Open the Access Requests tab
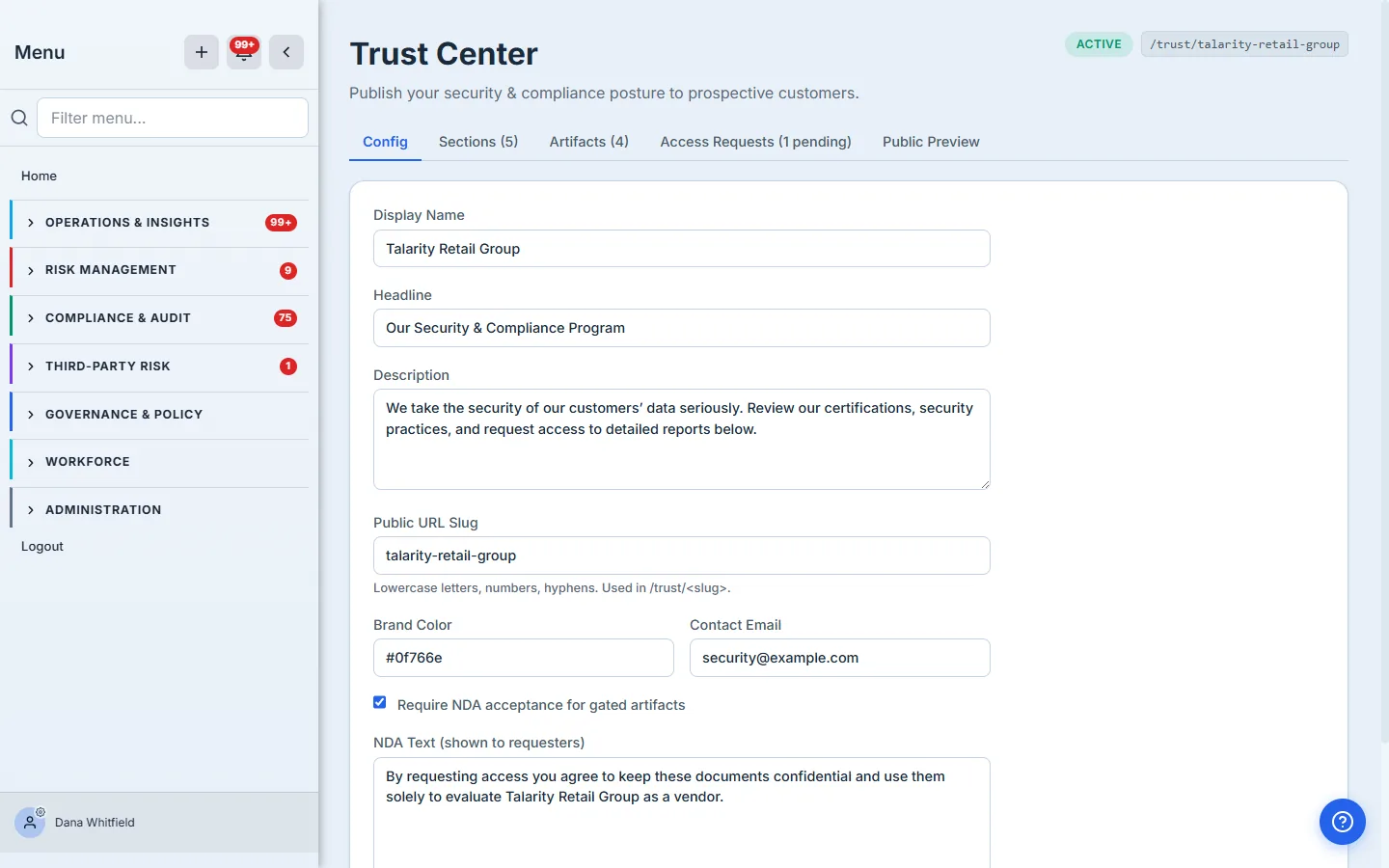 [755, 142]
